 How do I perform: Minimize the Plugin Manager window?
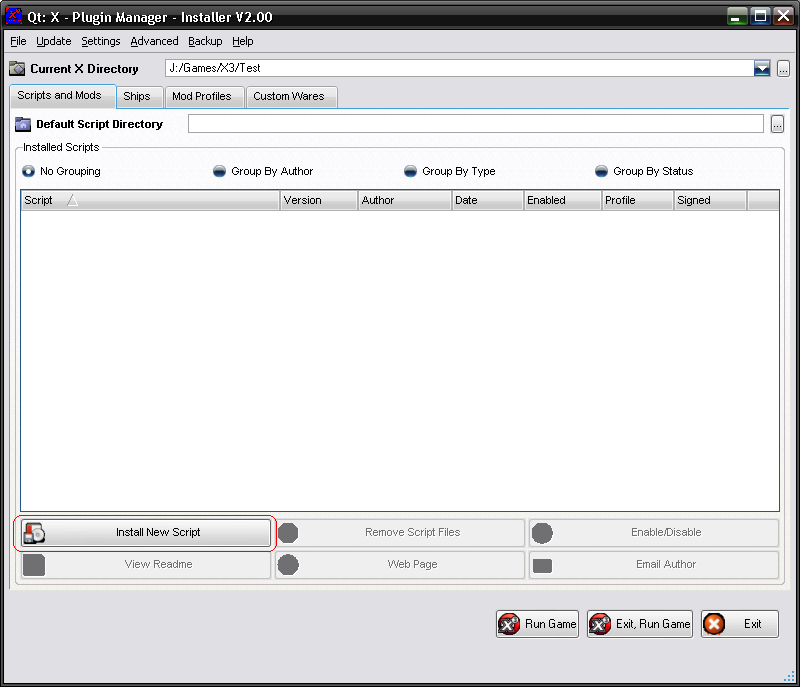pyautogui.click(x=737, y=16)
